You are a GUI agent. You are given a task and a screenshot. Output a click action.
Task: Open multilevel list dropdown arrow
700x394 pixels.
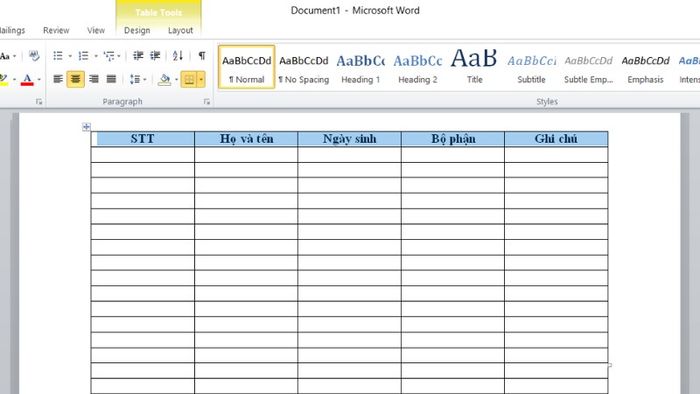pos(119,56)
